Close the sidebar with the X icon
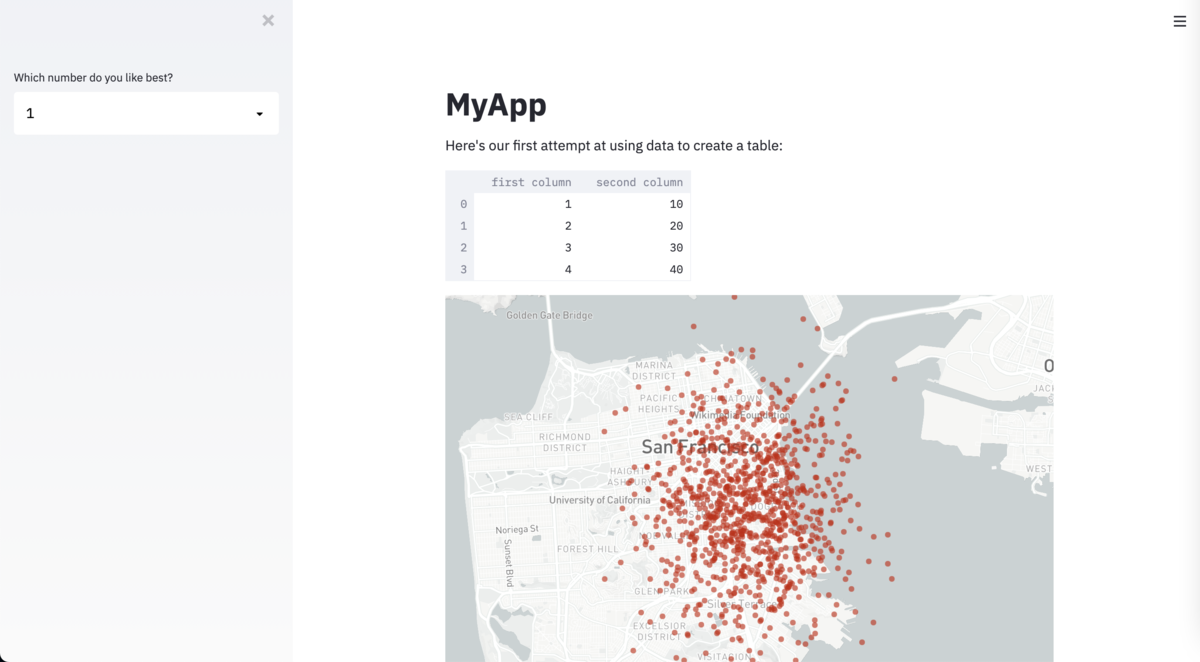Screen dimensions: 1200x662 pyautogui.click(x=268, y=20)
